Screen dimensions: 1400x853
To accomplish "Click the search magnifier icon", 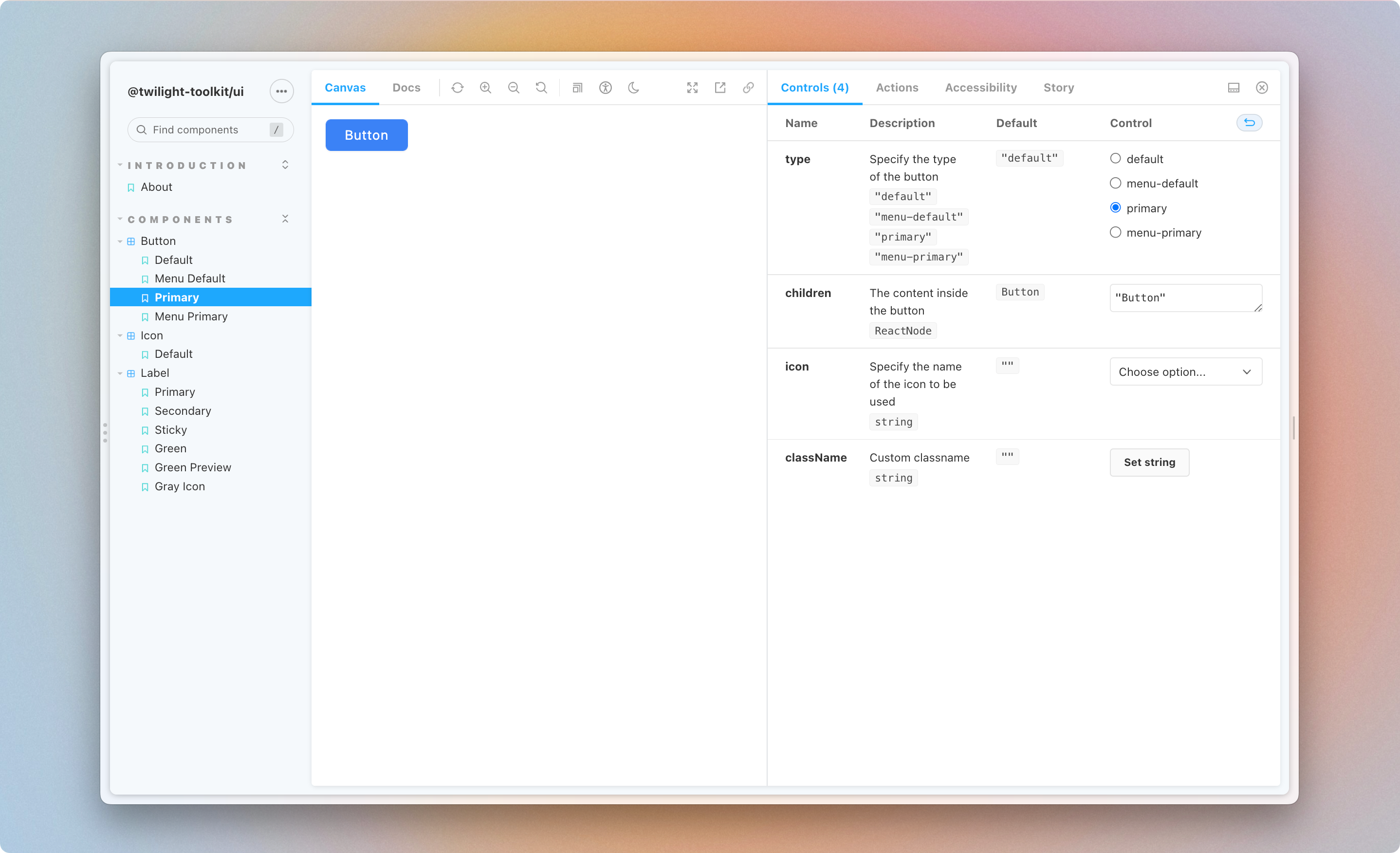I will [142, 130].
